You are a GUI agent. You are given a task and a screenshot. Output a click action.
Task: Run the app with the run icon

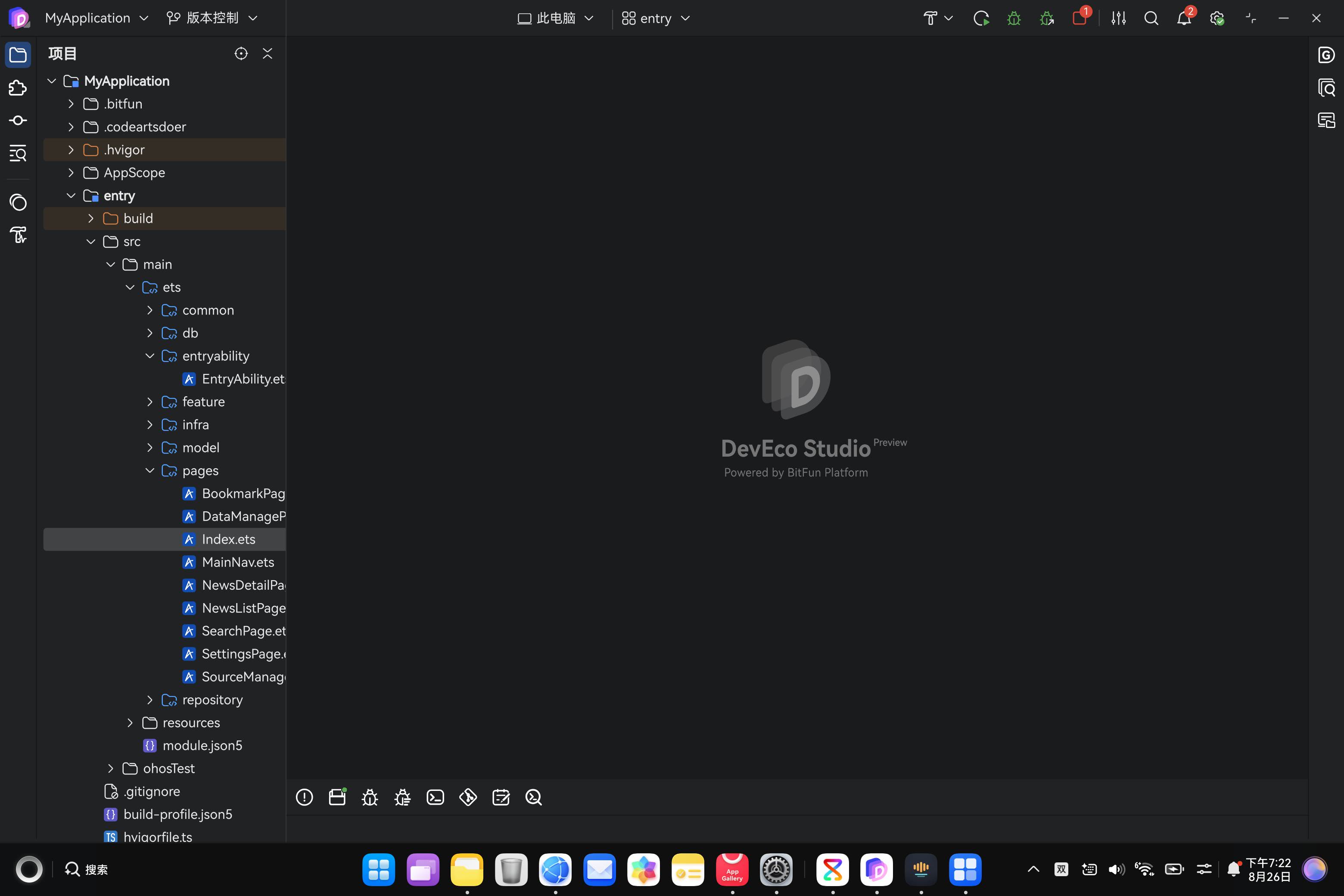(x=981, y=18)
